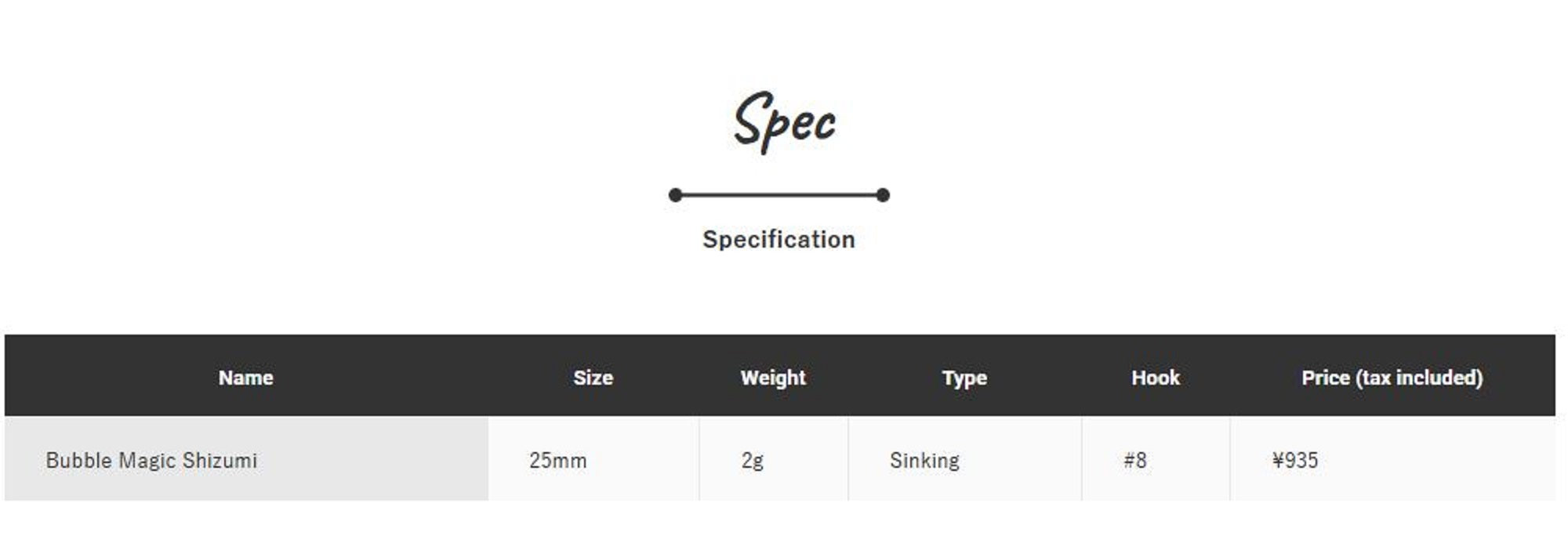
Task: Select the 25mm size value
Action: click(x=557, y=461)
